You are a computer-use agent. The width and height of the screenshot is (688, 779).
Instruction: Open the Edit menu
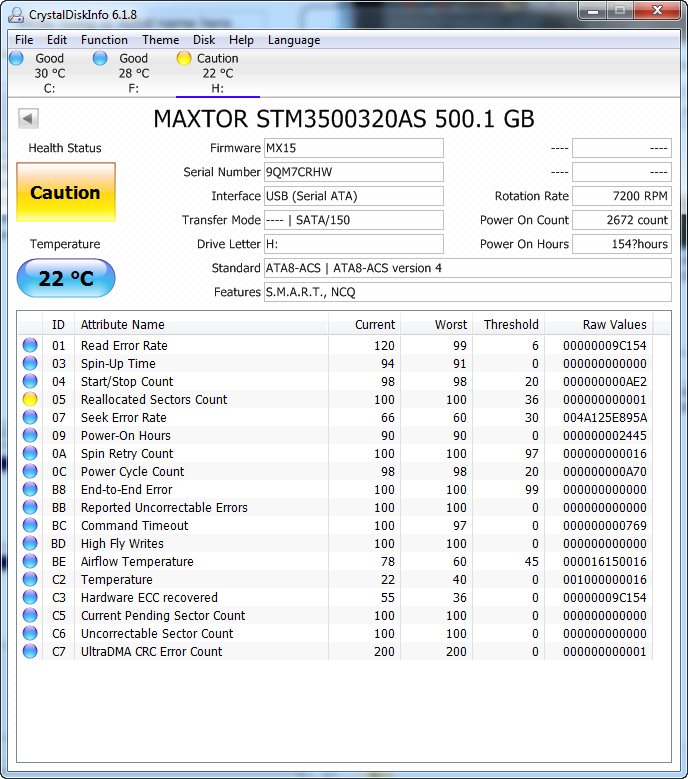[x=57, y=40]
